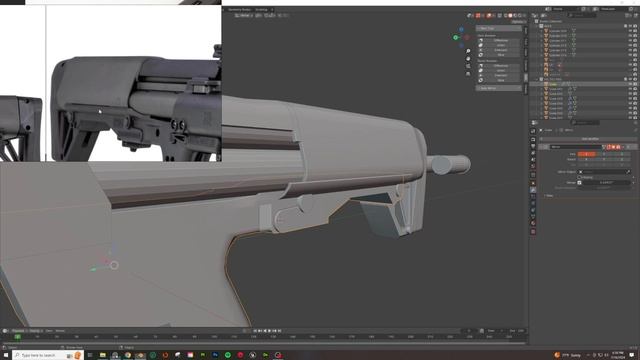Open the Options dropdown in viewport
The height and width of the screenshot is (360, 640).
click(x=518, y=22)
